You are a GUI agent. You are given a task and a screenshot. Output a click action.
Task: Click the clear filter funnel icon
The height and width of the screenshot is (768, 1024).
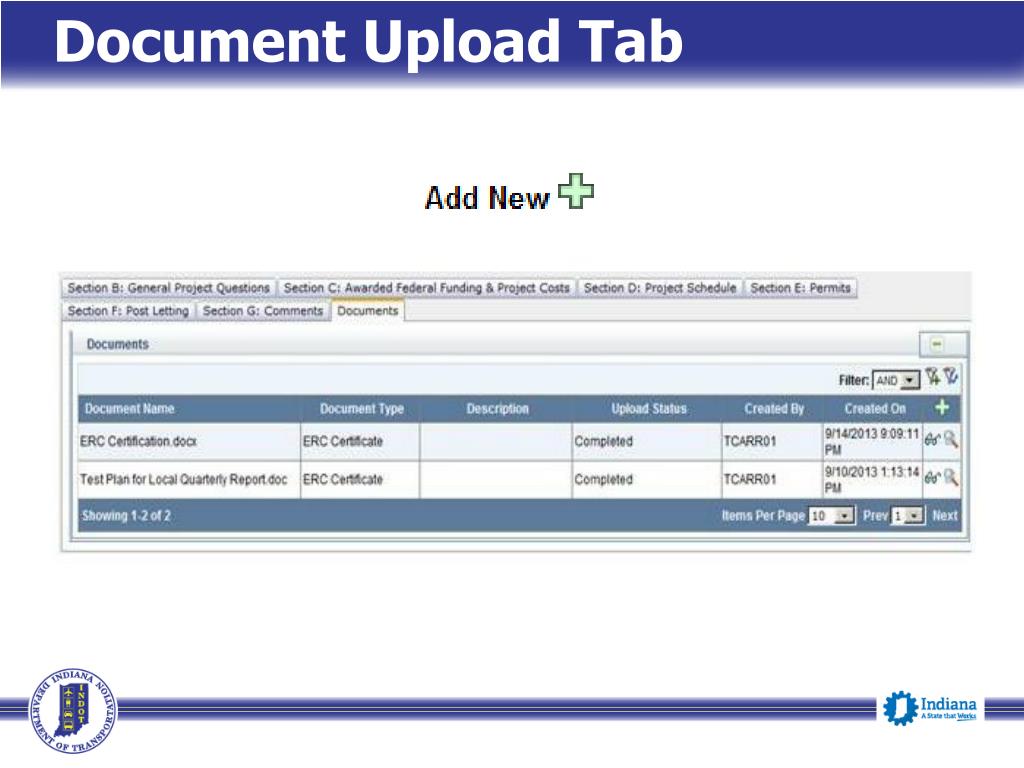[x=950, y=376]
